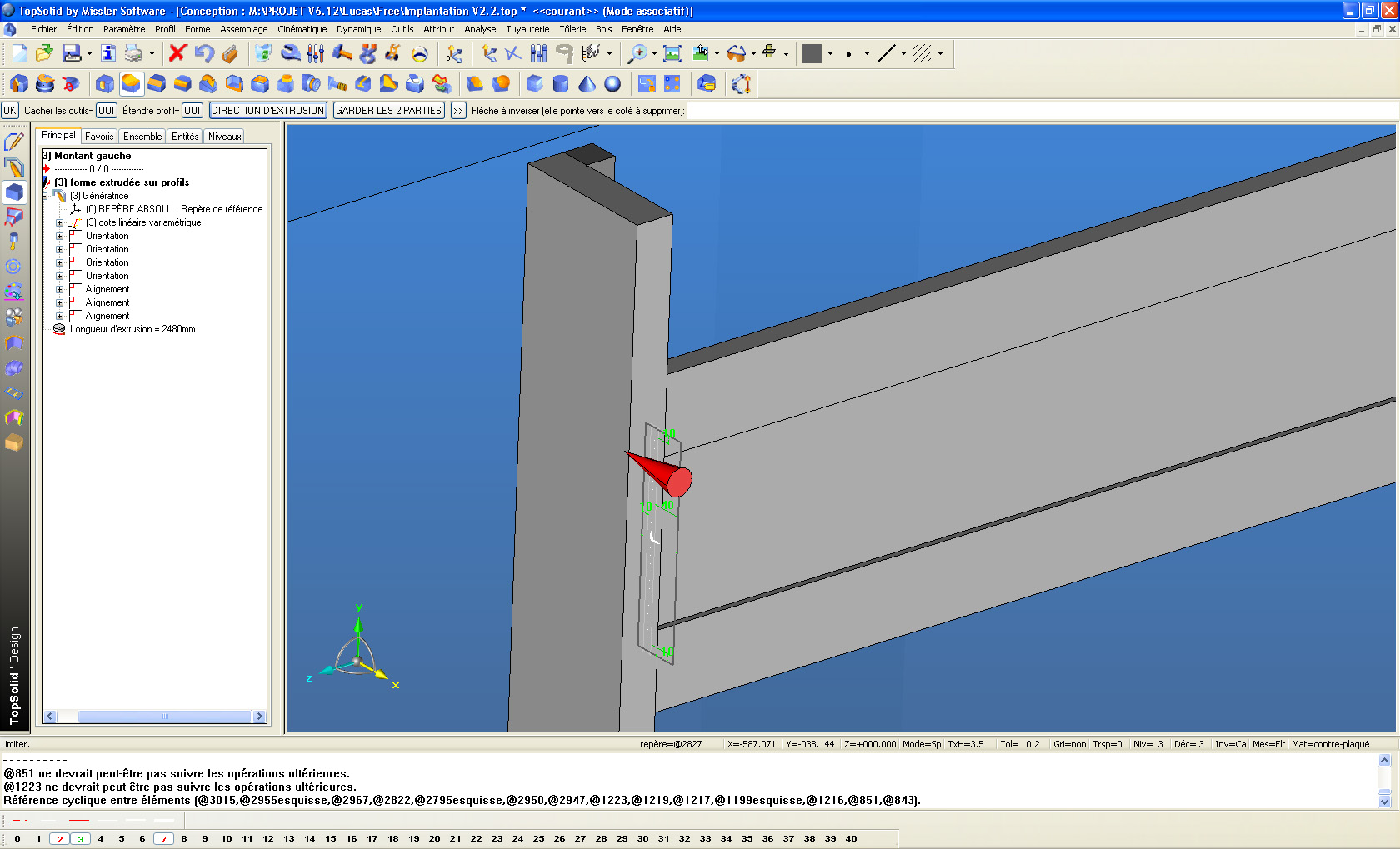Click the DIRECTION D'EXTRUSION button
The height and width of the screenshot is (849, 1400).
(x=267, y=110)
